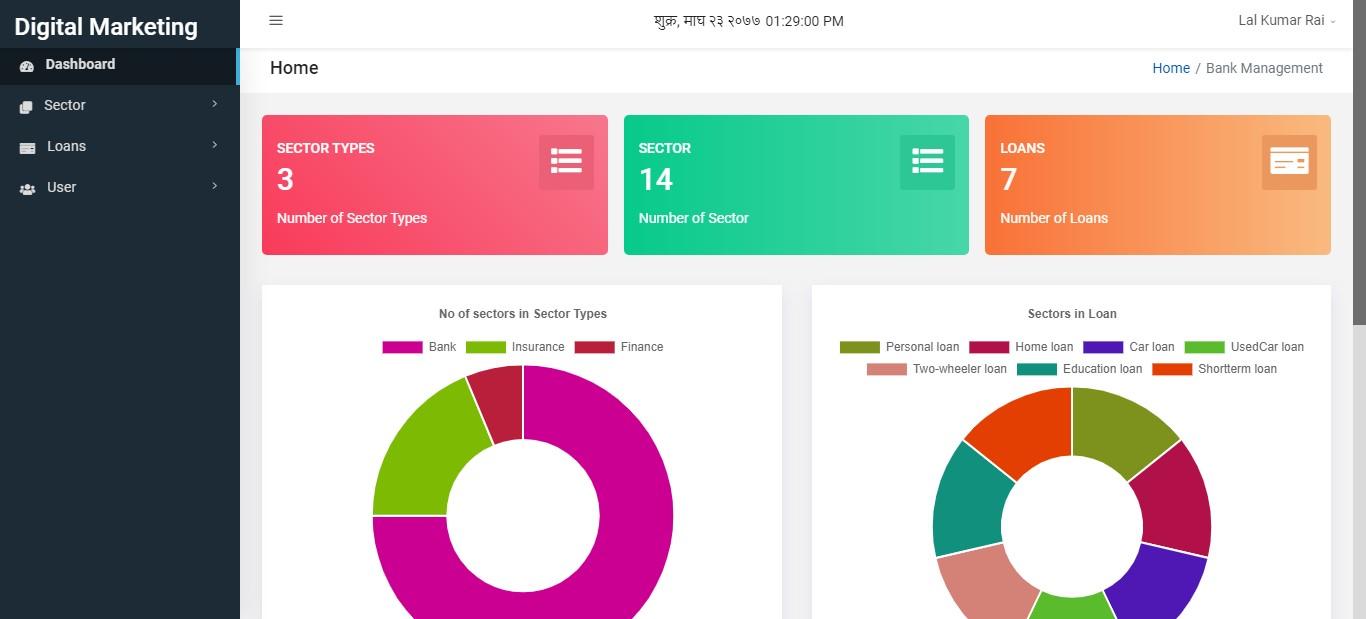Click the 'Sectors in Loan' chart title
The image size is (1366, 619).
point(1072,314)
